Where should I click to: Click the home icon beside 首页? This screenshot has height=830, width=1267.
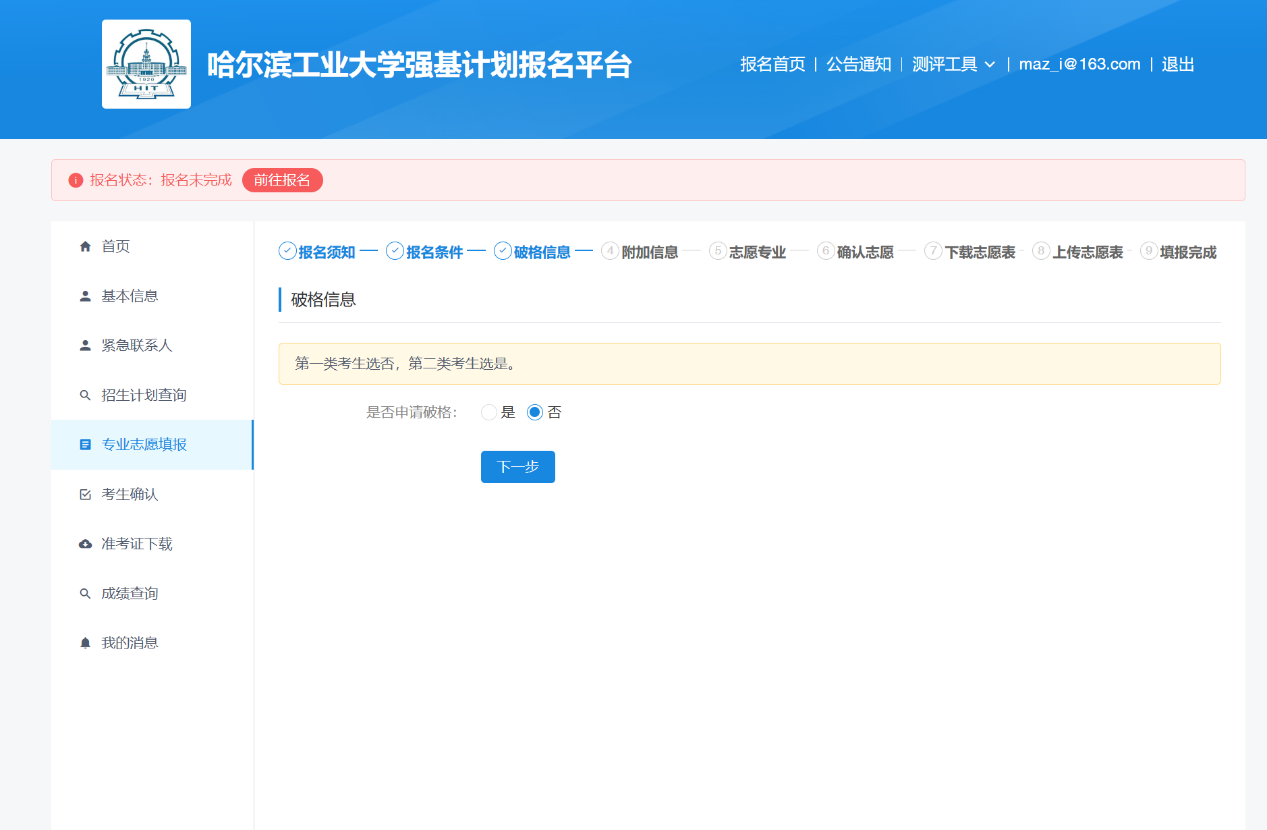(85, 247)
